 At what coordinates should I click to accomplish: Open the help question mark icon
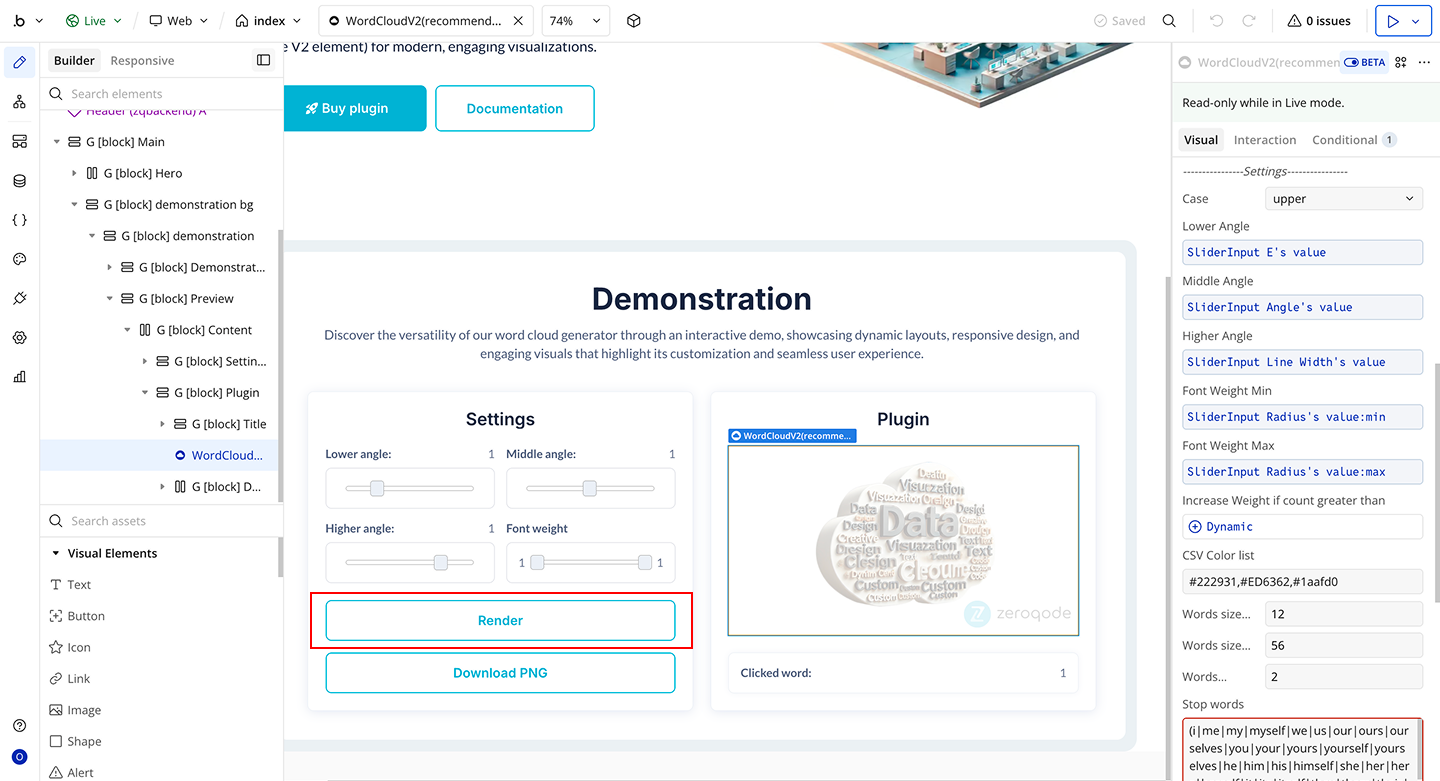19,726
